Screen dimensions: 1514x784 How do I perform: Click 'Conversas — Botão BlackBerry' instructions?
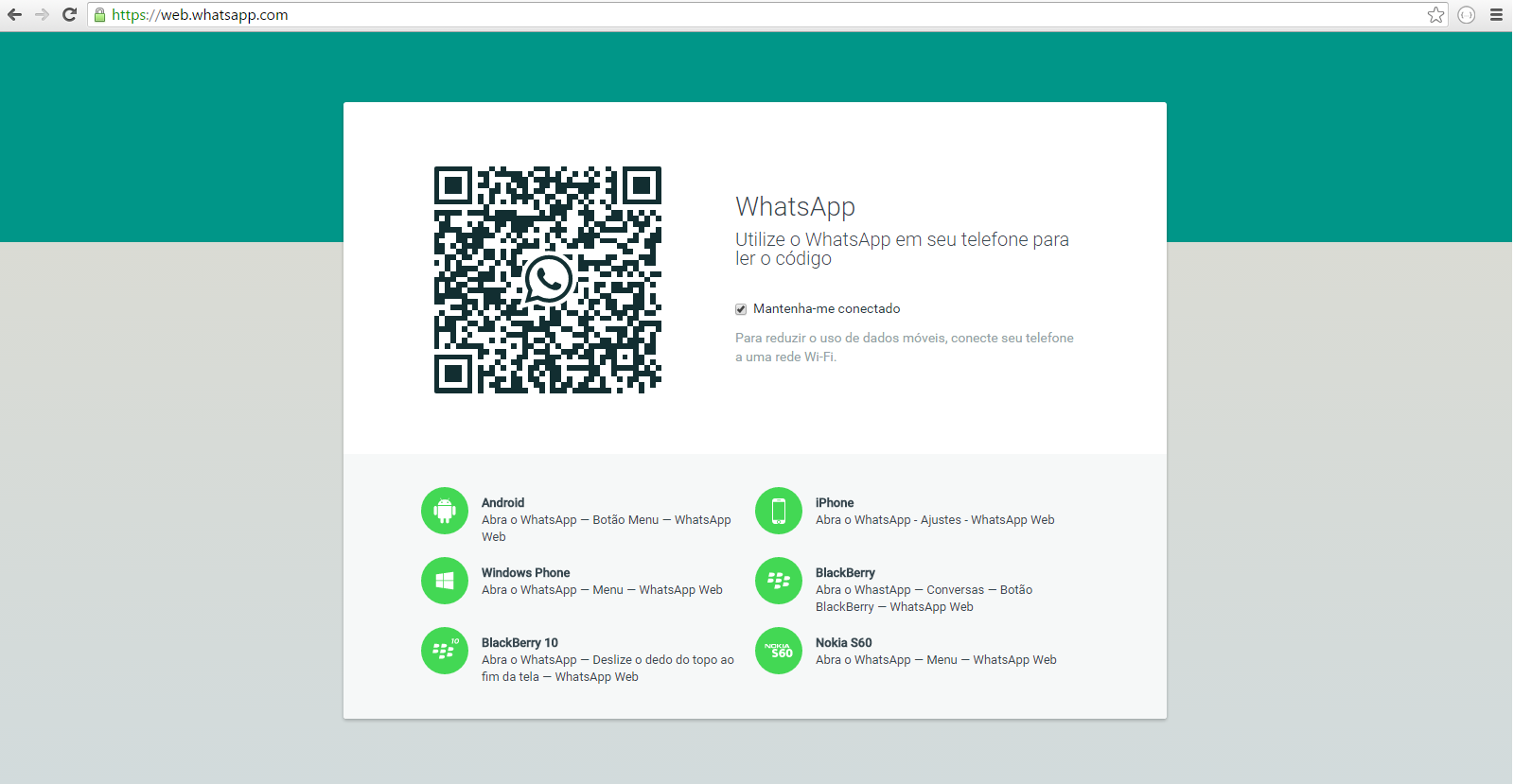924,599
